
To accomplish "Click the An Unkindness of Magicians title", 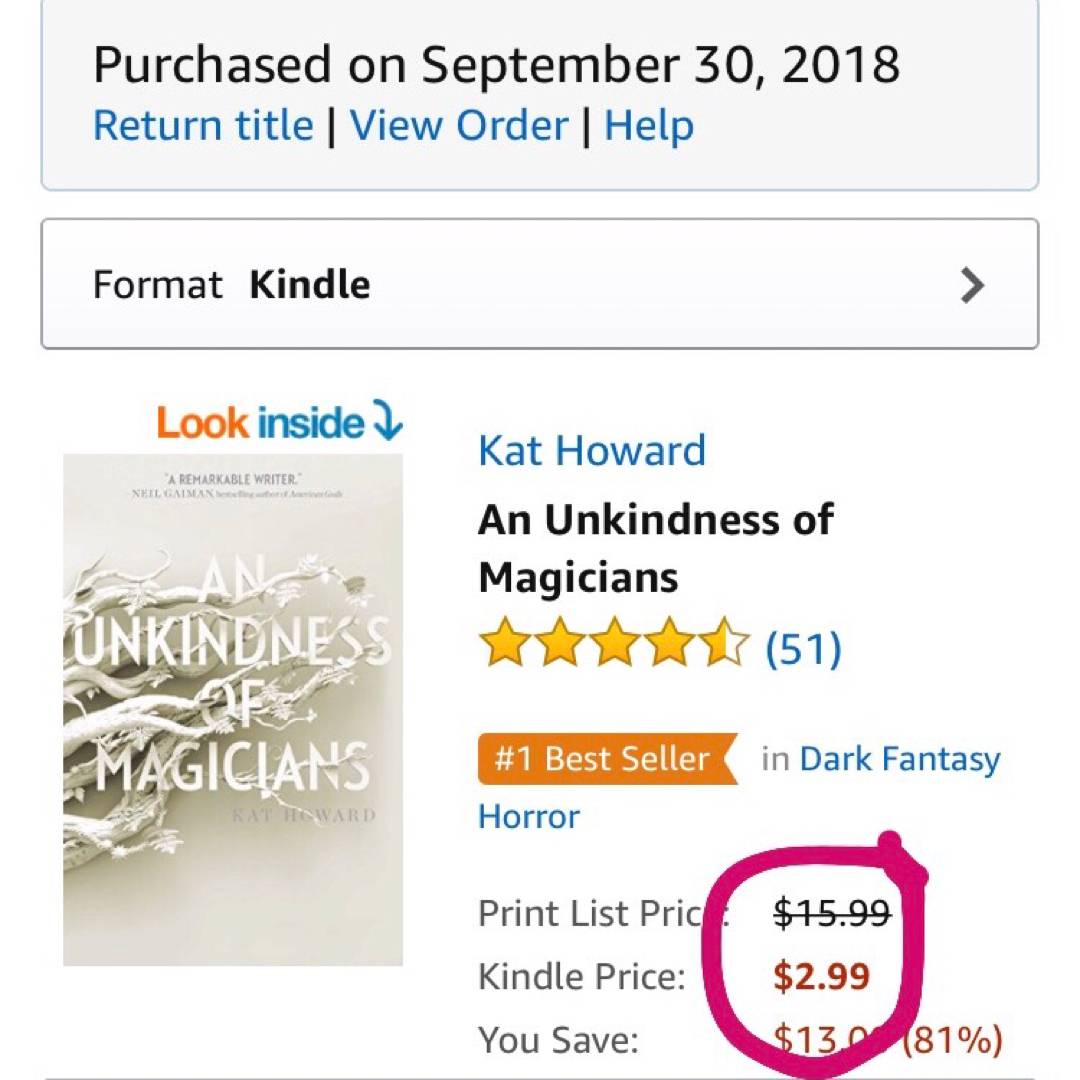I will (x=655, y=548).
